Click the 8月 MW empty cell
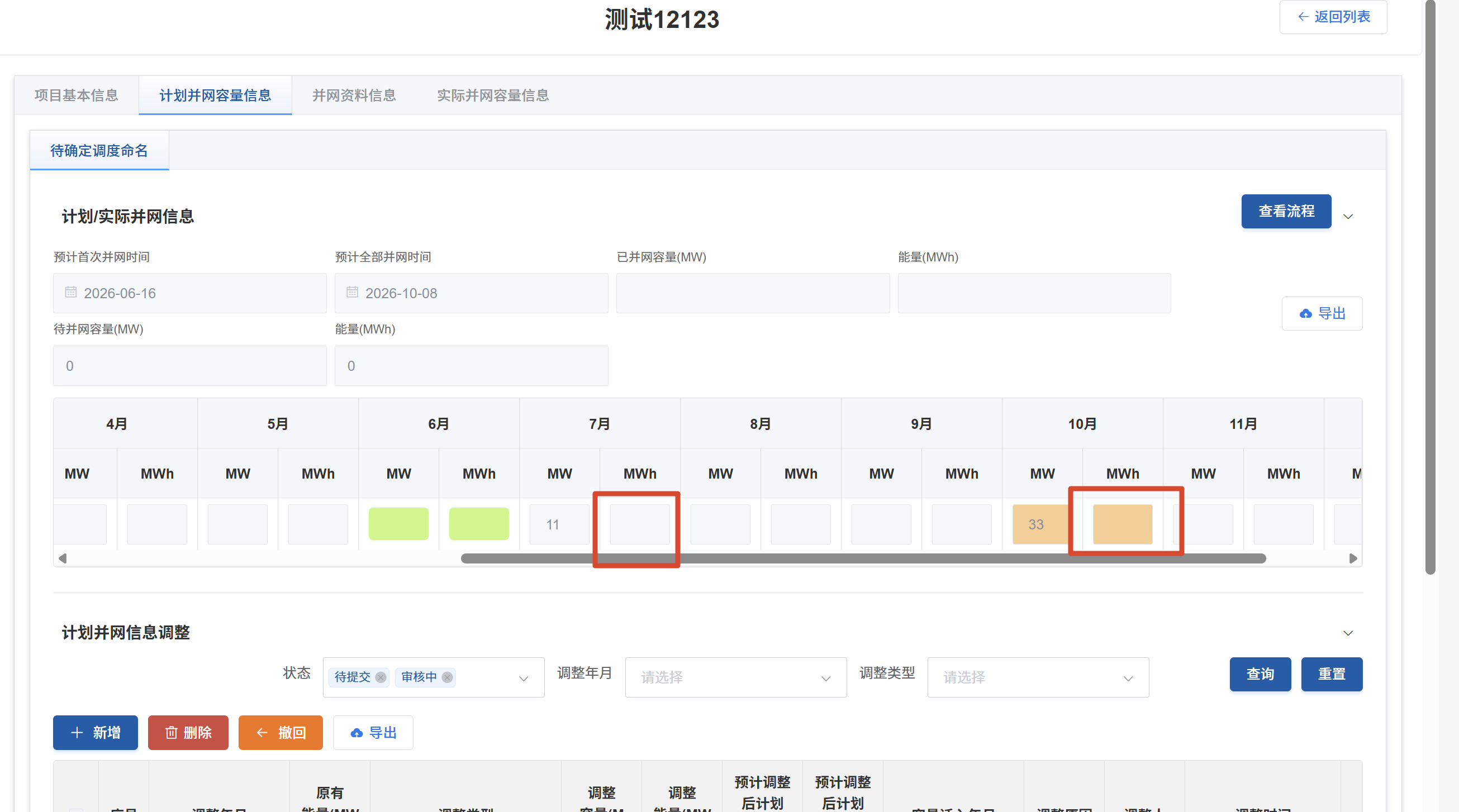 point(720,524)
